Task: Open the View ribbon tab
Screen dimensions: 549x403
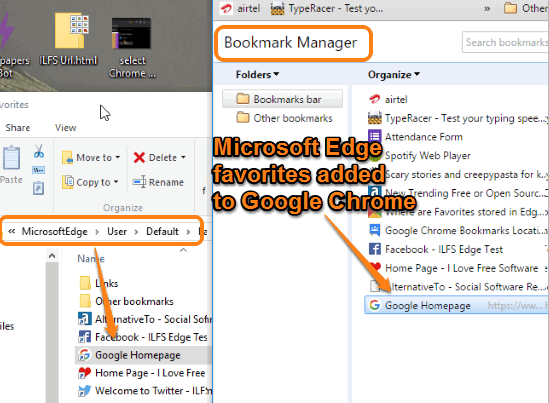Action: [x=65, y=128]
